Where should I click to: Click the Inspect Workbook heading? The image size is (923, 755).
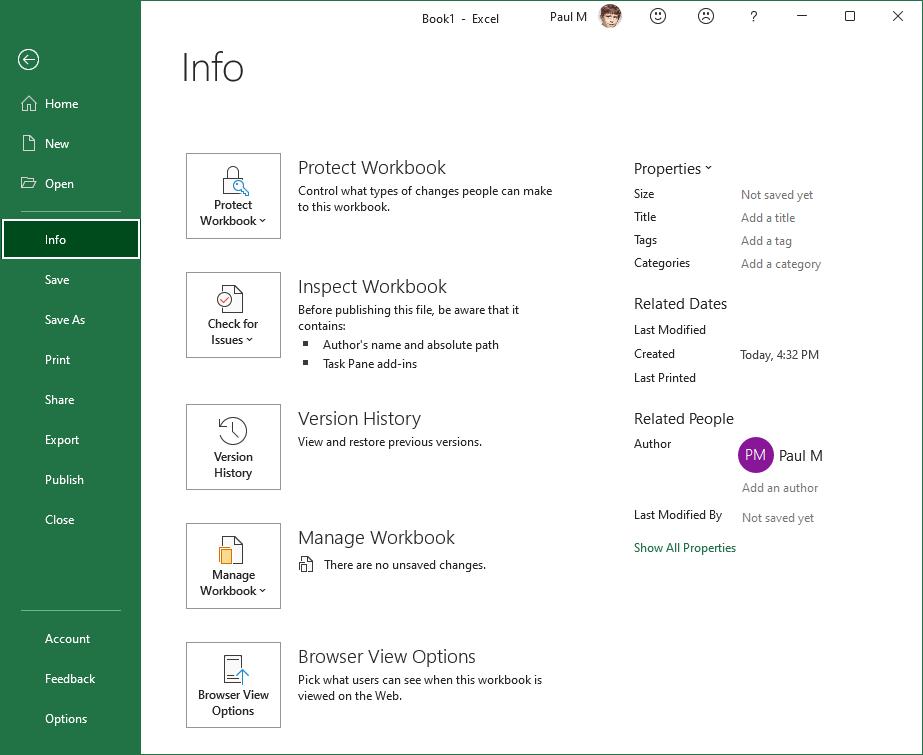(x=372, y=287)
